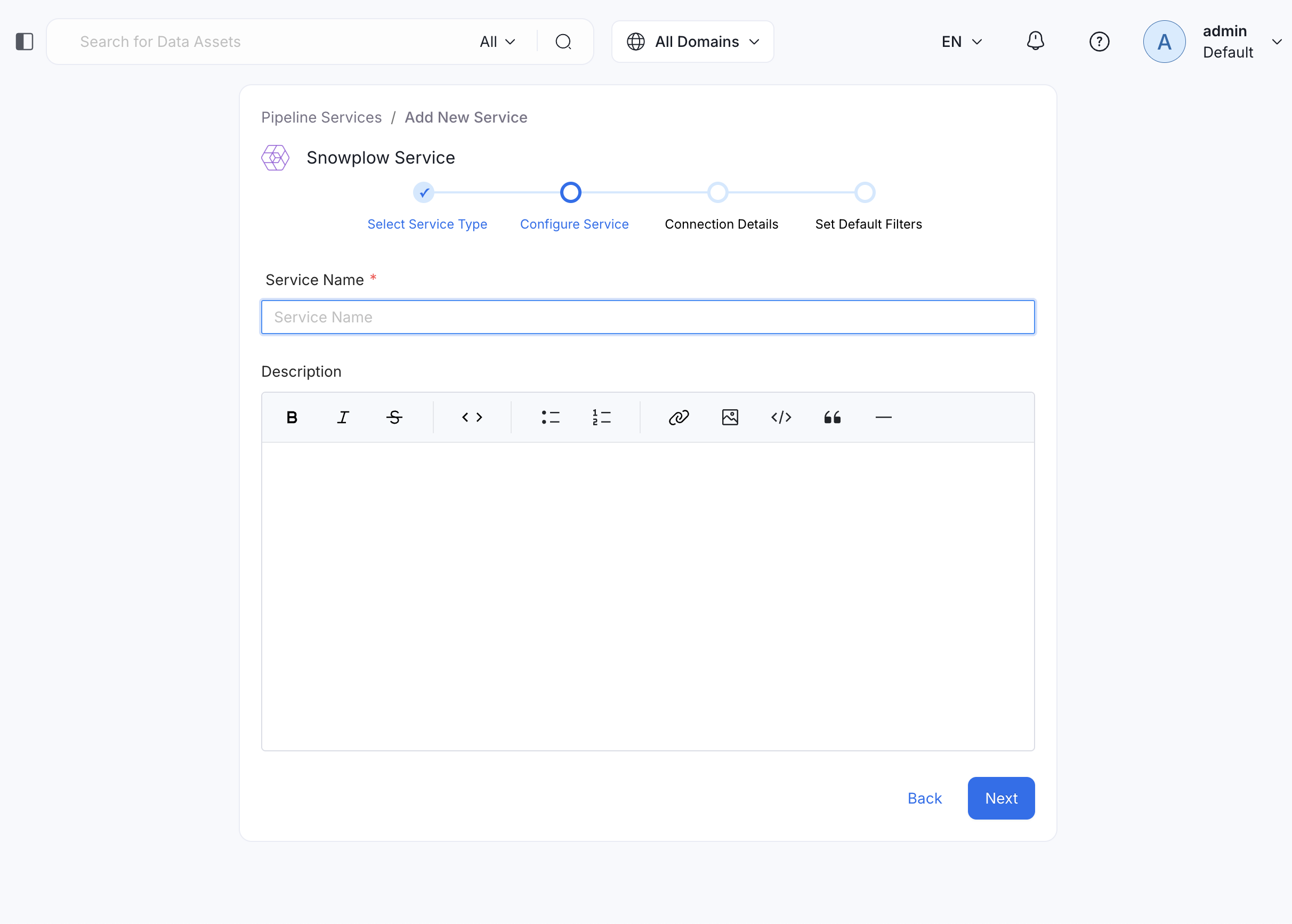The image size is (1292, 924).
Task: Click the Next button
Action: tap(1000, 798)
